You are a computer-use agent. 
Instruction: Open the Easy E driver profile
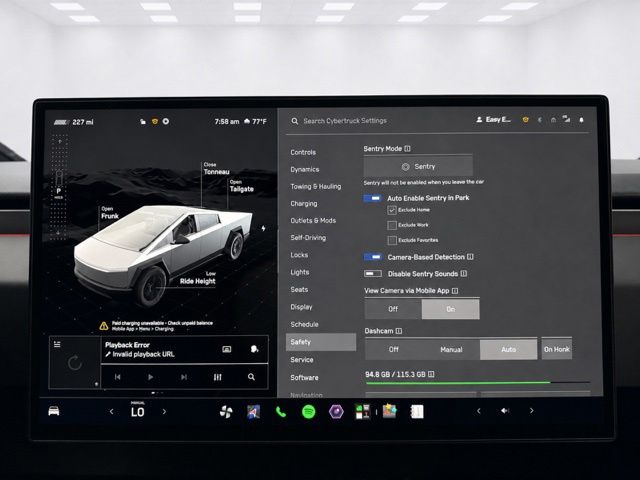click(x=493, y=120)
